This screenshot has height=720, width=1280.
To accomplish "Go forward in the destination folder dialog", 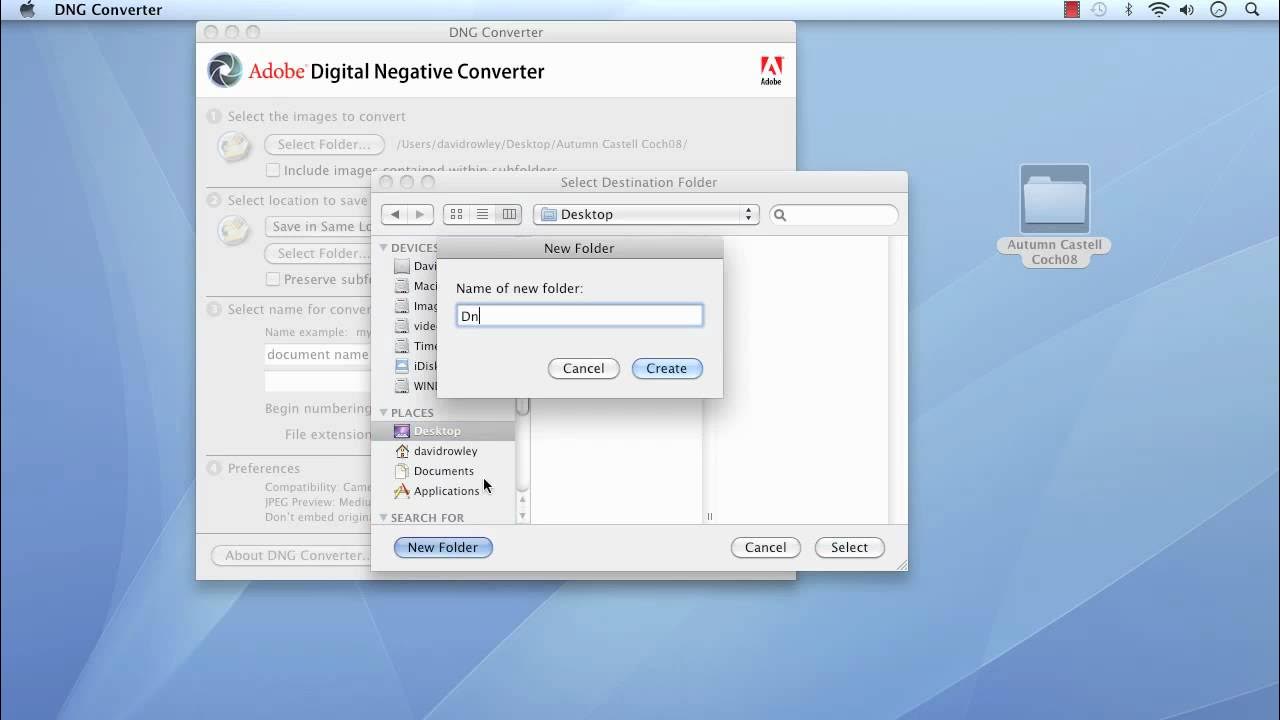I will point(421,214).
